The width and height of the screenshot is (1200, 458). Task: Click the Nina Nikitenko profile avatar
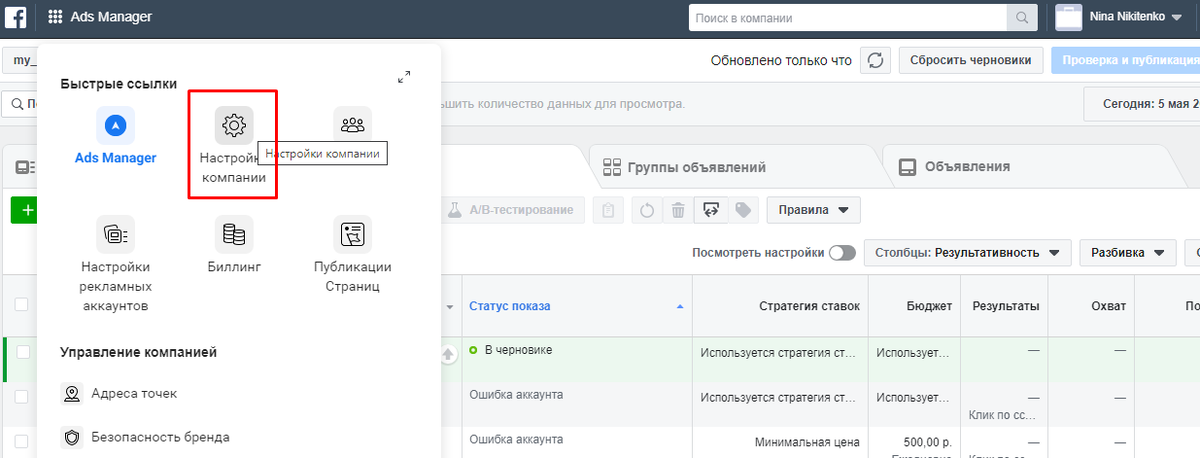pyautogui.click(x=1069, y=18)
